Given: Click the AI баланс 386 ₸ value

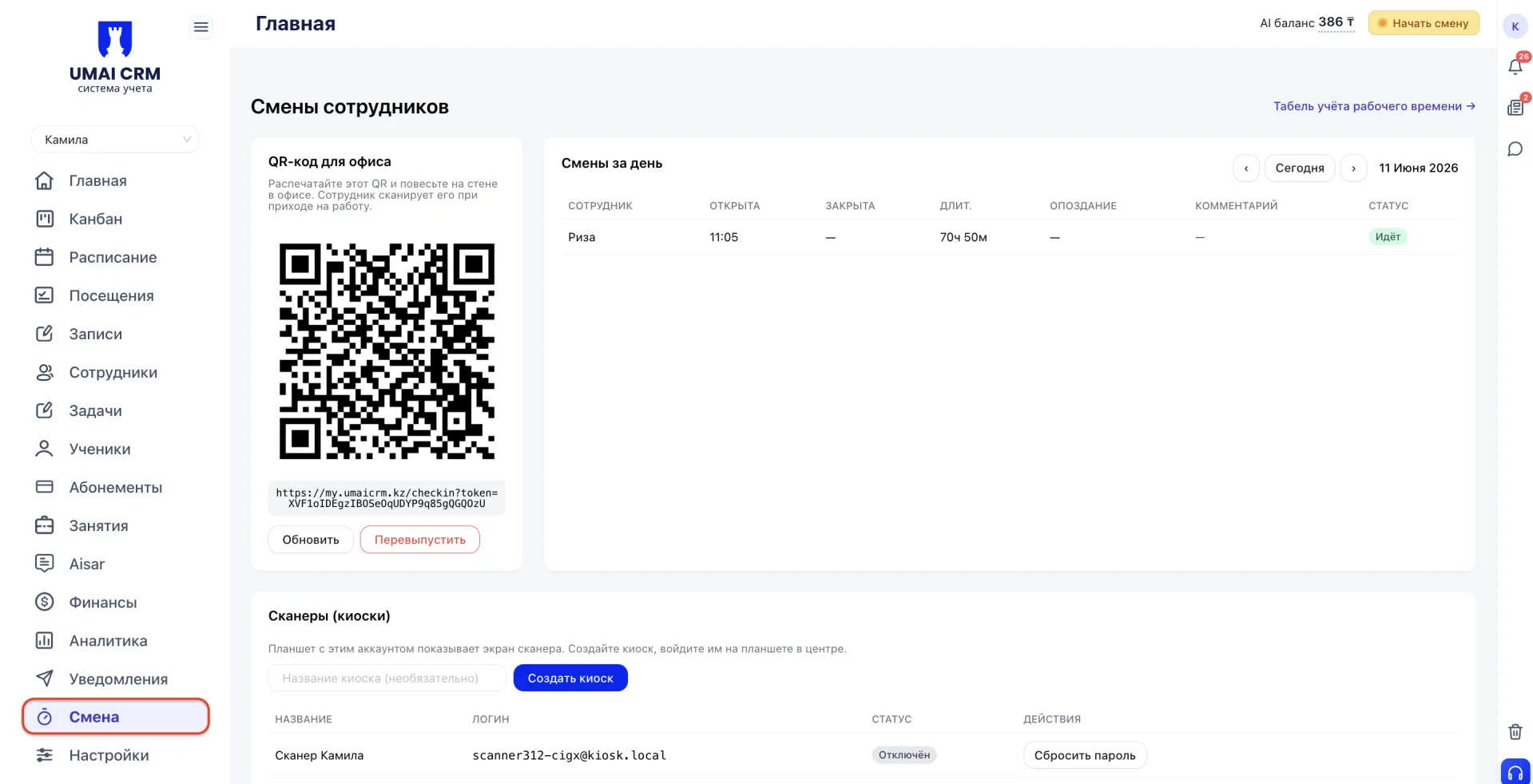Looking at the screenshot, I should (1336, 22).
